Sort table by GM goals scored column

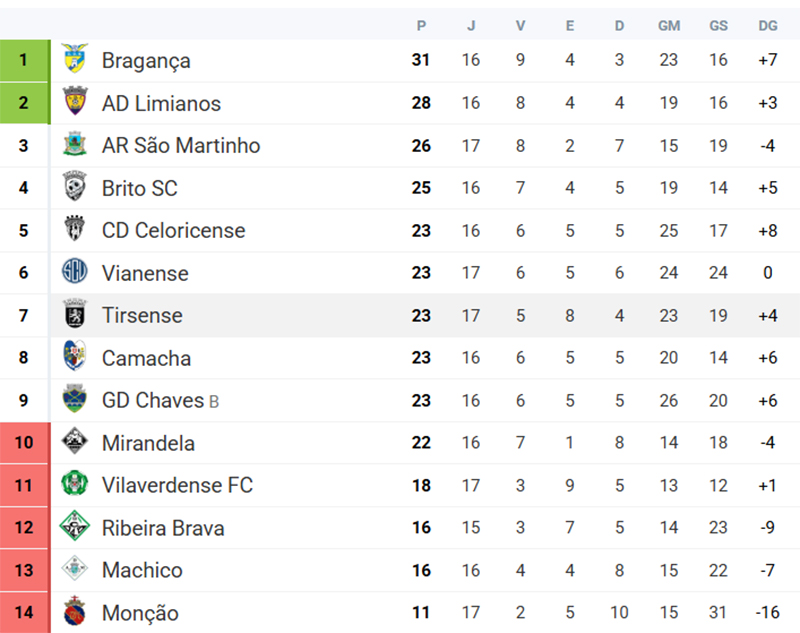[x=668, y=25]
